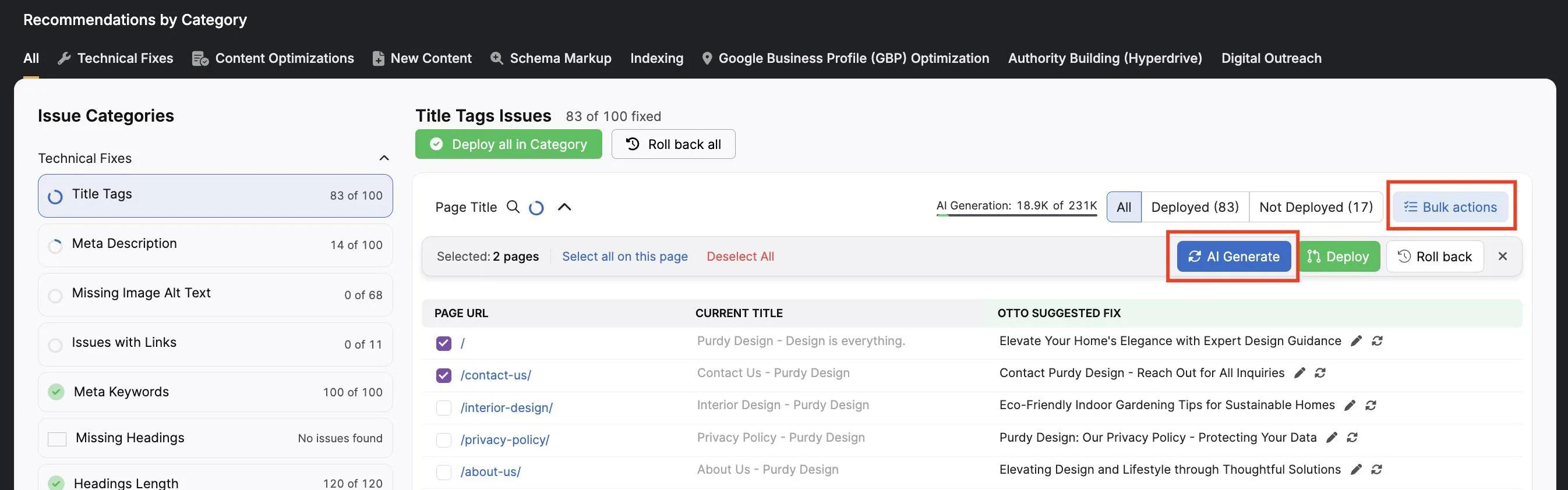1568x490 pixels.
Task: Collapse the Page Title sort chevron
Action: click(x=564, y=207)
